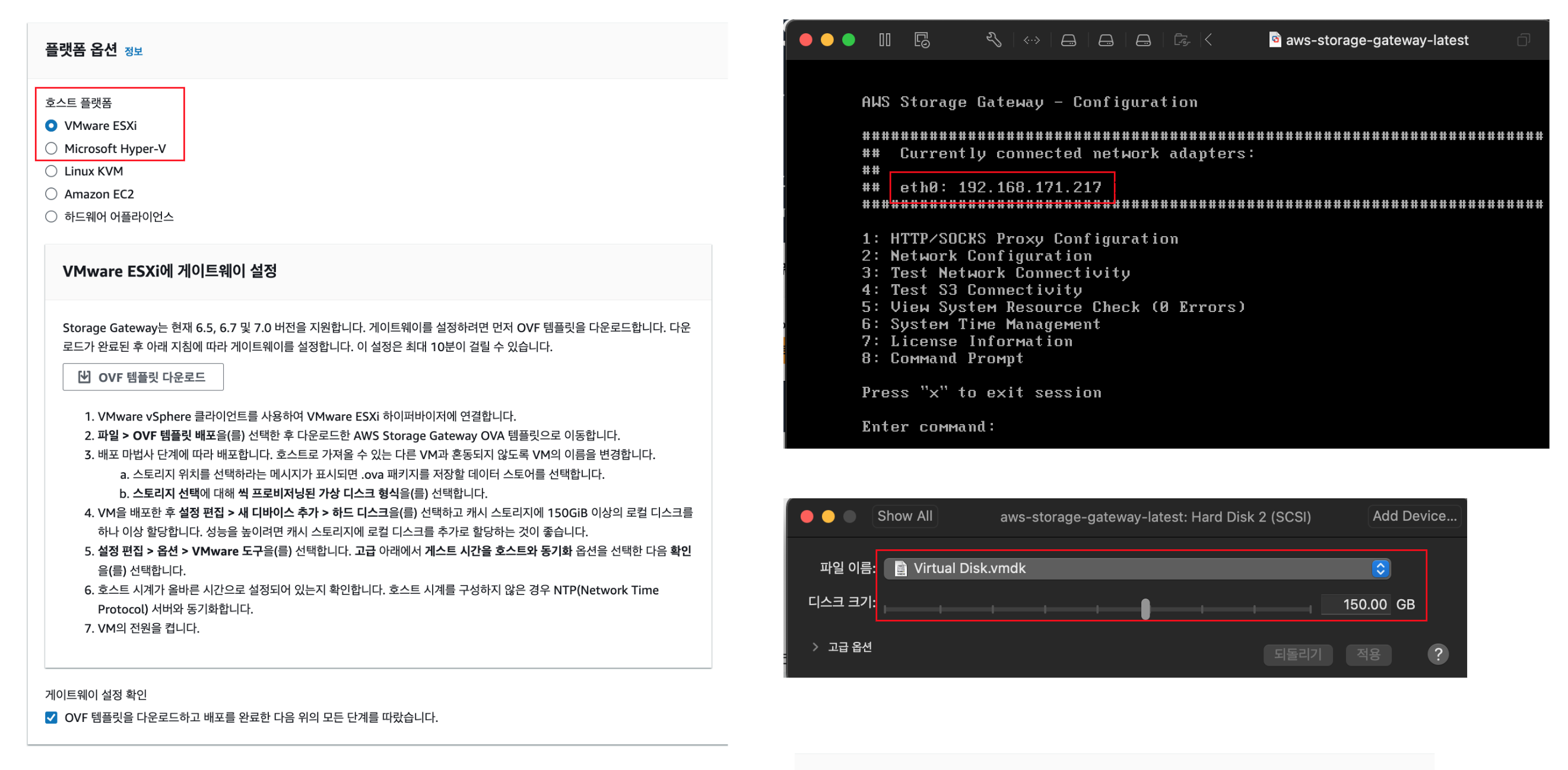Expand the 고급 옵션 disclosure arrow

[815, 647]
